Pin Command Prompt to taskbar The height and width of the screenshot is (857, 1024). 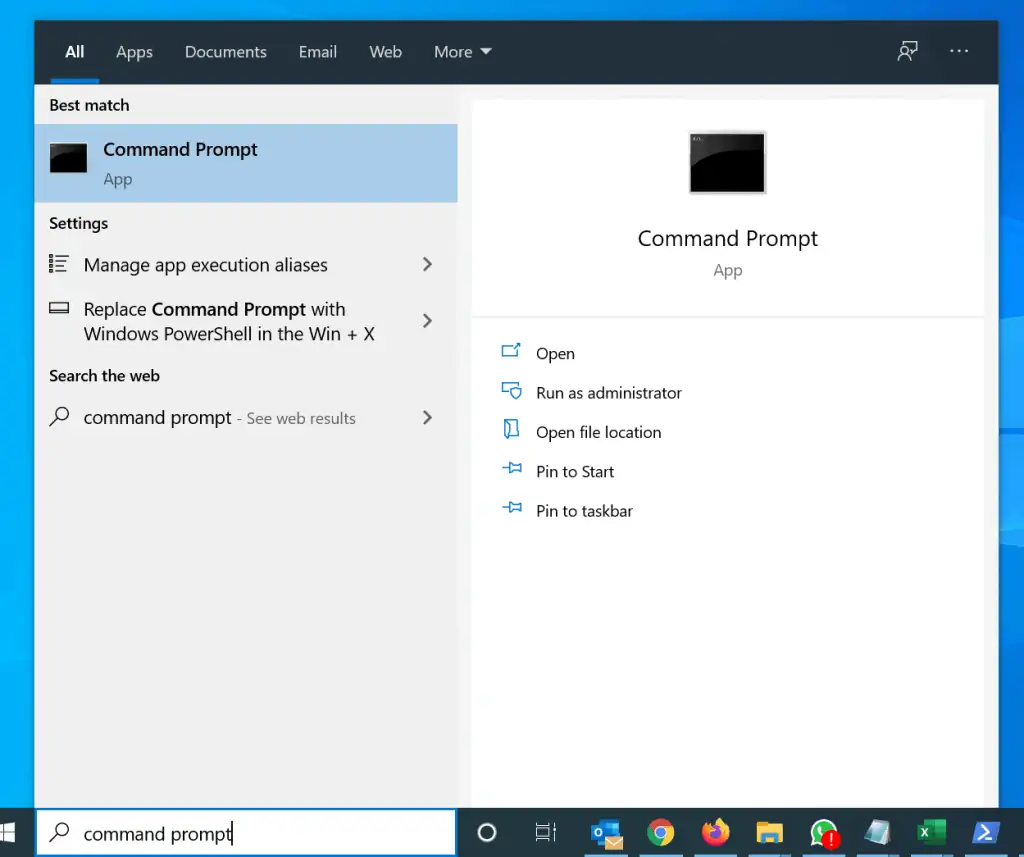click(x=584, y=511)
